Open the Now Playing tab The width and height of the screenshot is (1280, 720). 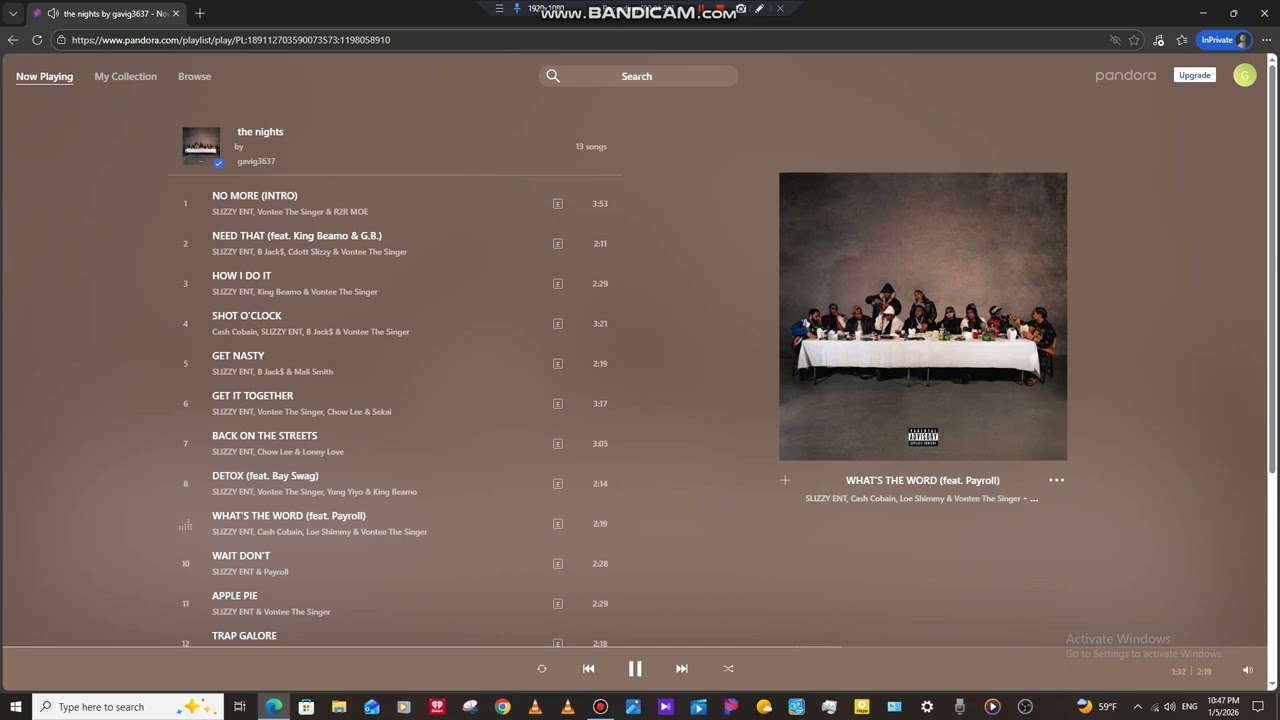pos(44,76)
